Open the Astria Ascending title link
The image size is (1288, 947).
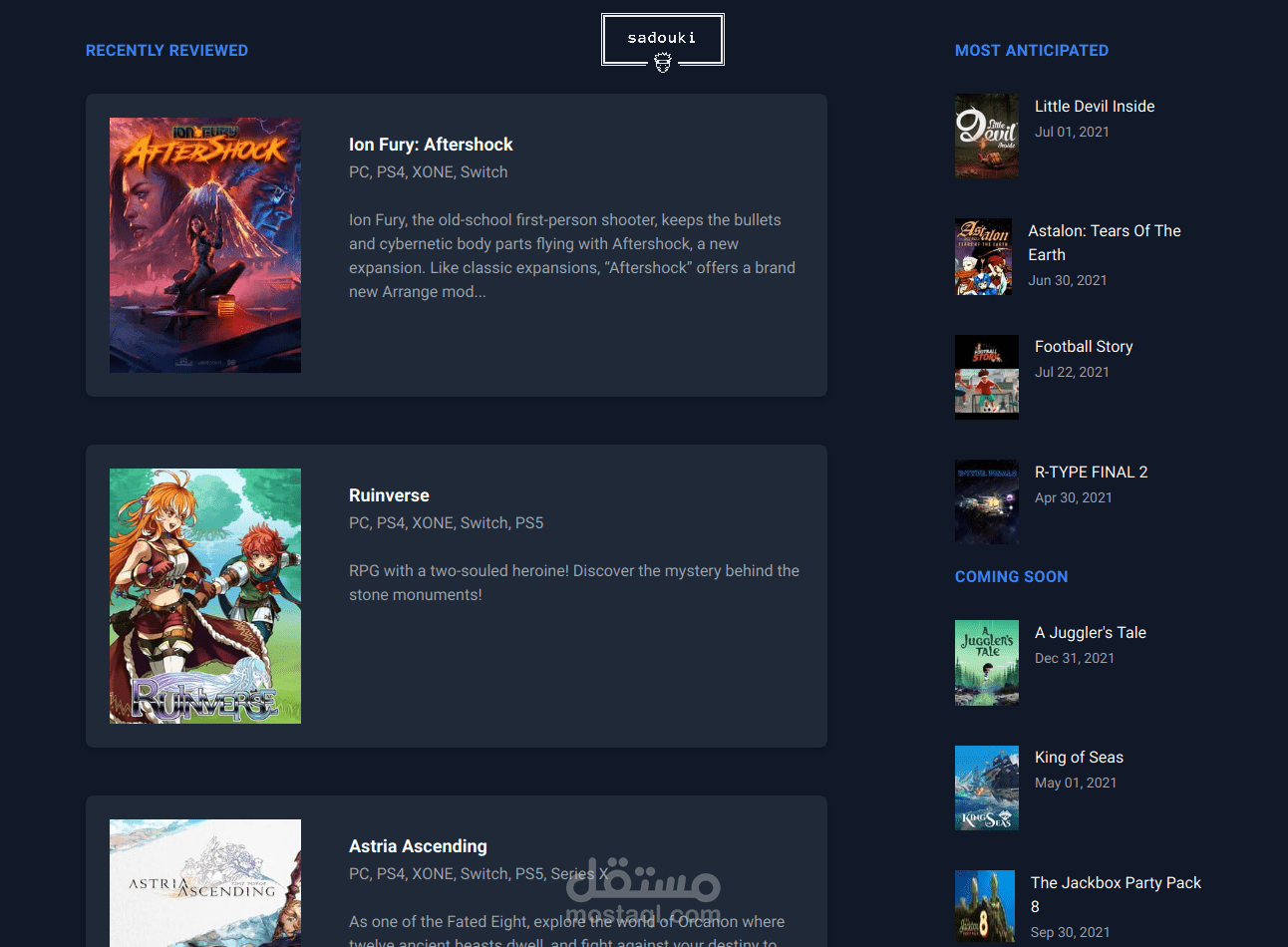pos(418,846)
